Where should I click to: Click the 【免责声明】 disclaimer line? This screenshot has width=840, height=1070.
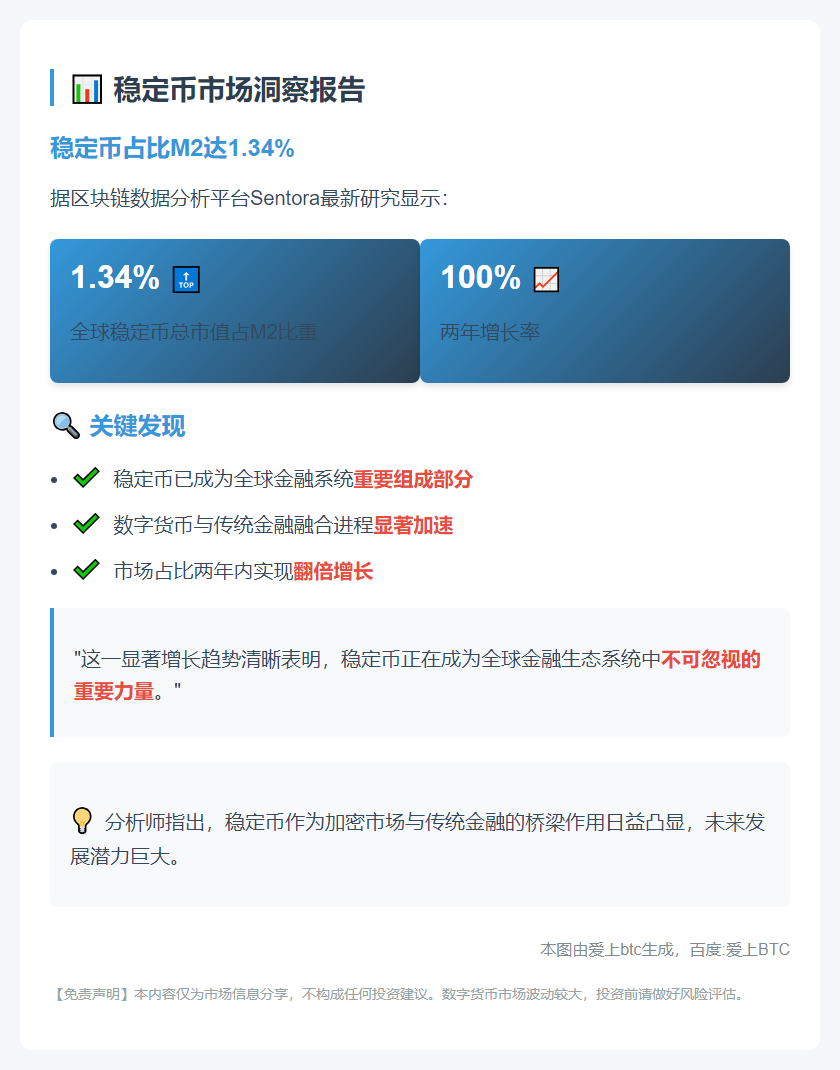(x=397, y=994)
